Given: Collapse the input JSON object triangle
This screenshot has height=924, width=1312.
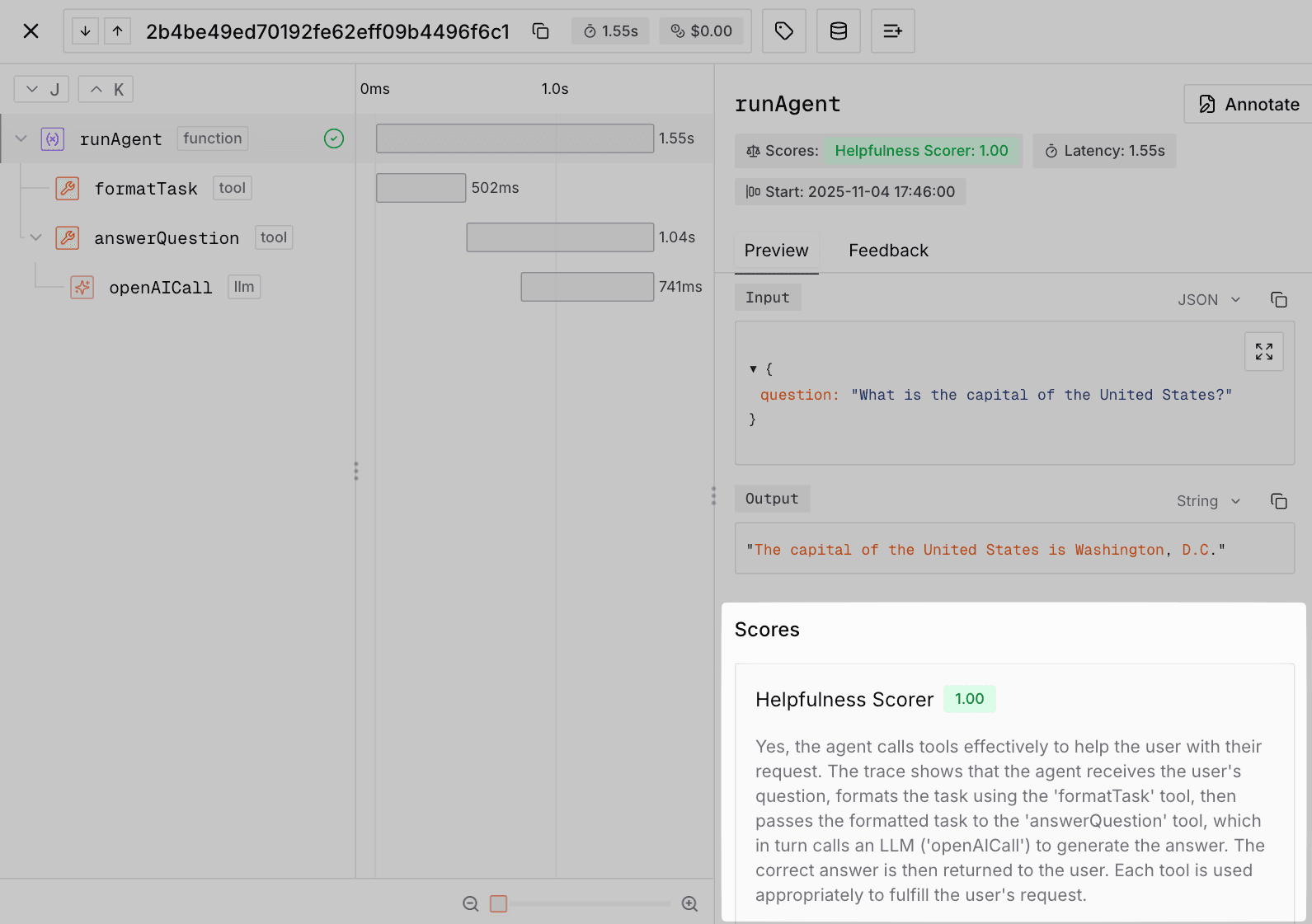Looking at the screenshot, I should point(753,369).
